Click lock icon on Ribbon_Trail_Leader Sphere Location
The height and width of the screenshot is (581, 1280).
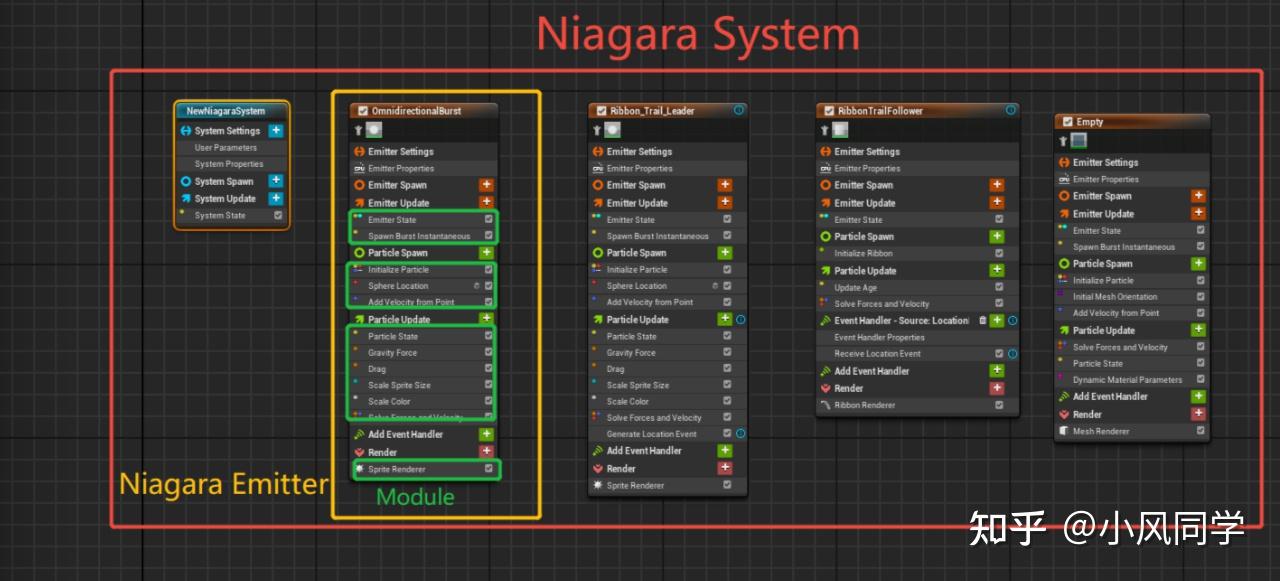click(x=715, y=286)
